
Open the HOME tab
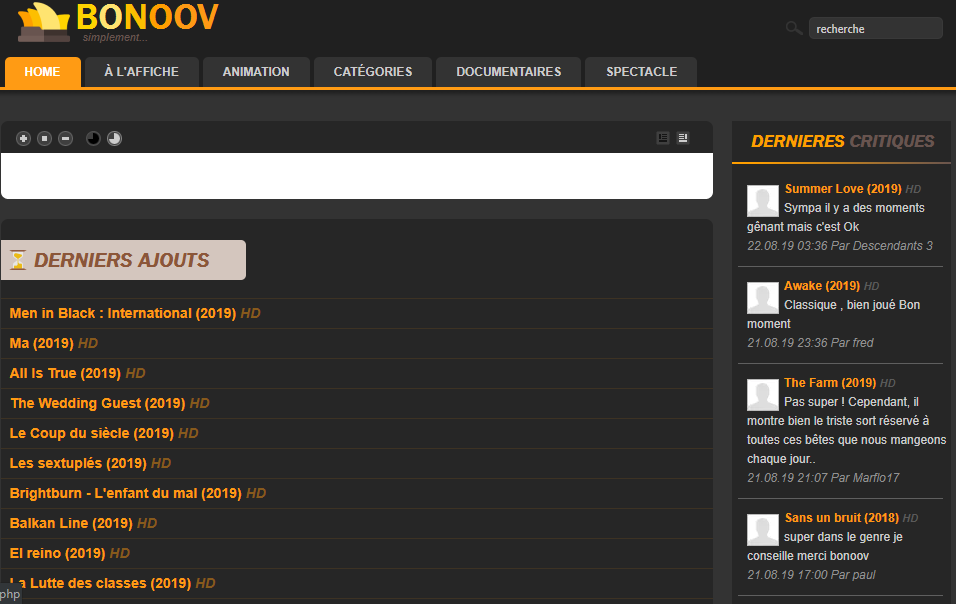(43, 72)
